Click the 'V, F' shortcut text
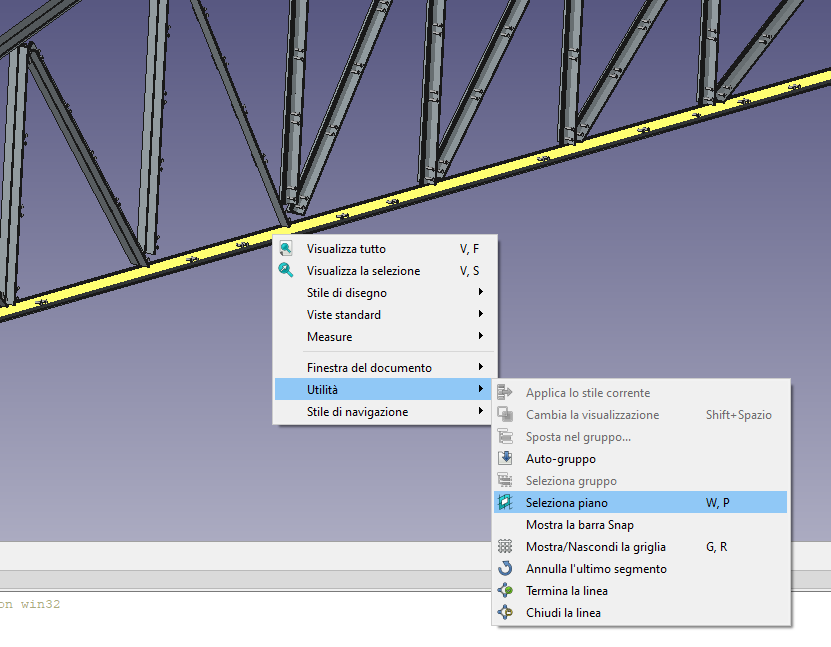 [x=469, y=249]
